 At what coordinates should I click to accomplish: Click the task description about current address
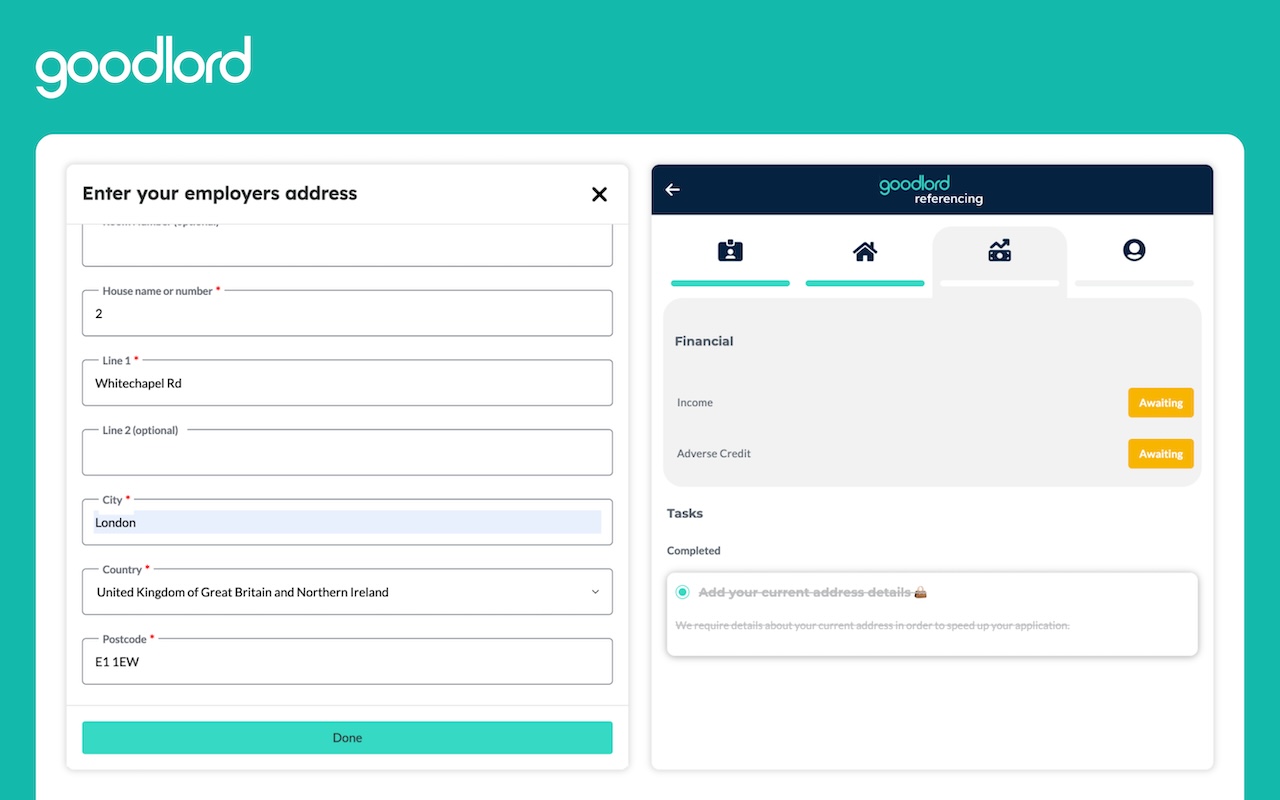tap(872, 626)
